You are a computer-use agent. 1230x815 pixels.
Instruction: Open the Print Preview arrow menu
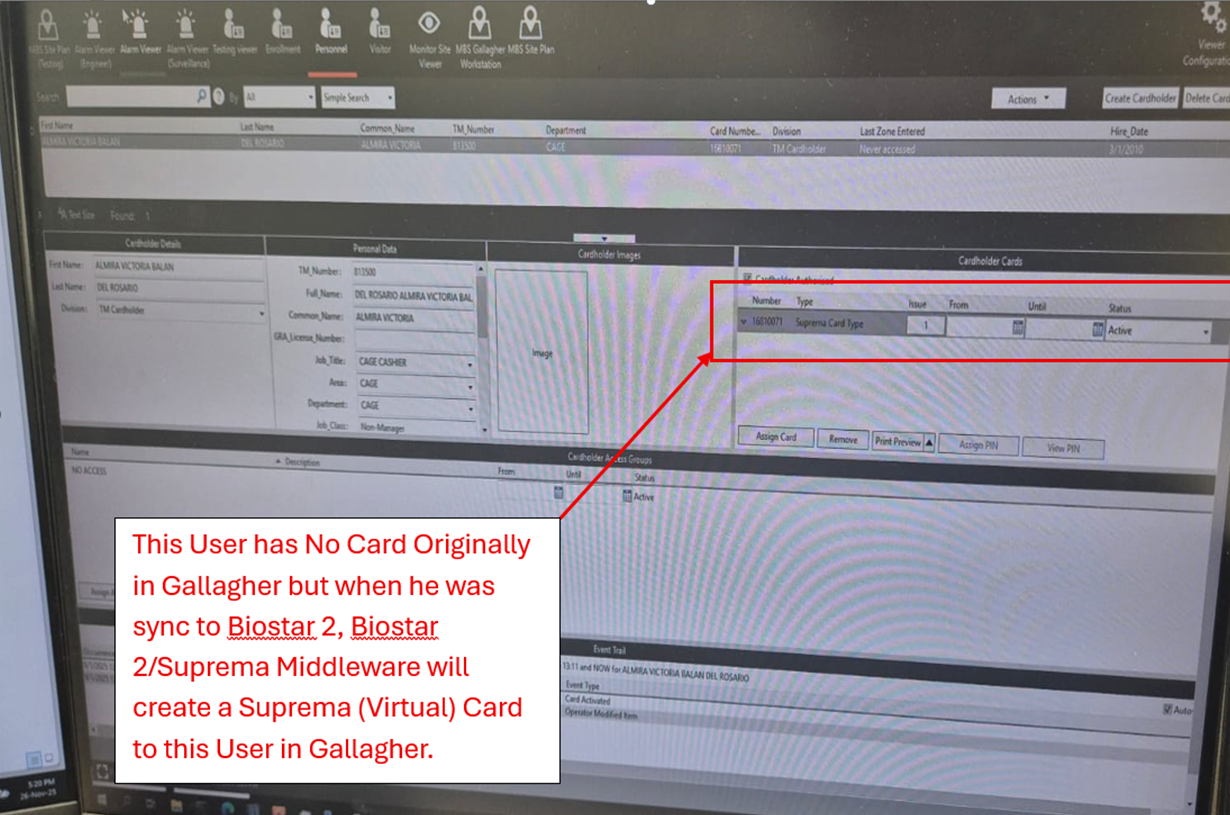(929, 442)
